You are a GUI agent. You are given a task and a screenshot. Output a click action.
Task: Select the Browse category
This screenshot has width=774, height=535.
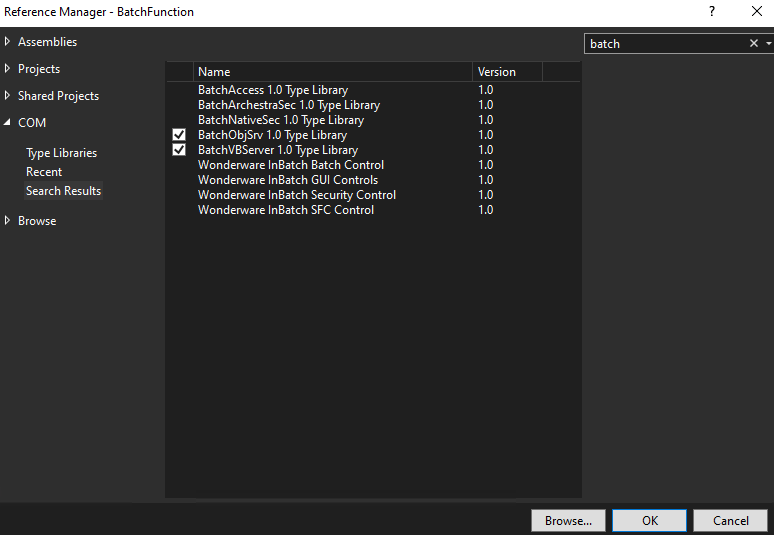(x=37, y=221)
